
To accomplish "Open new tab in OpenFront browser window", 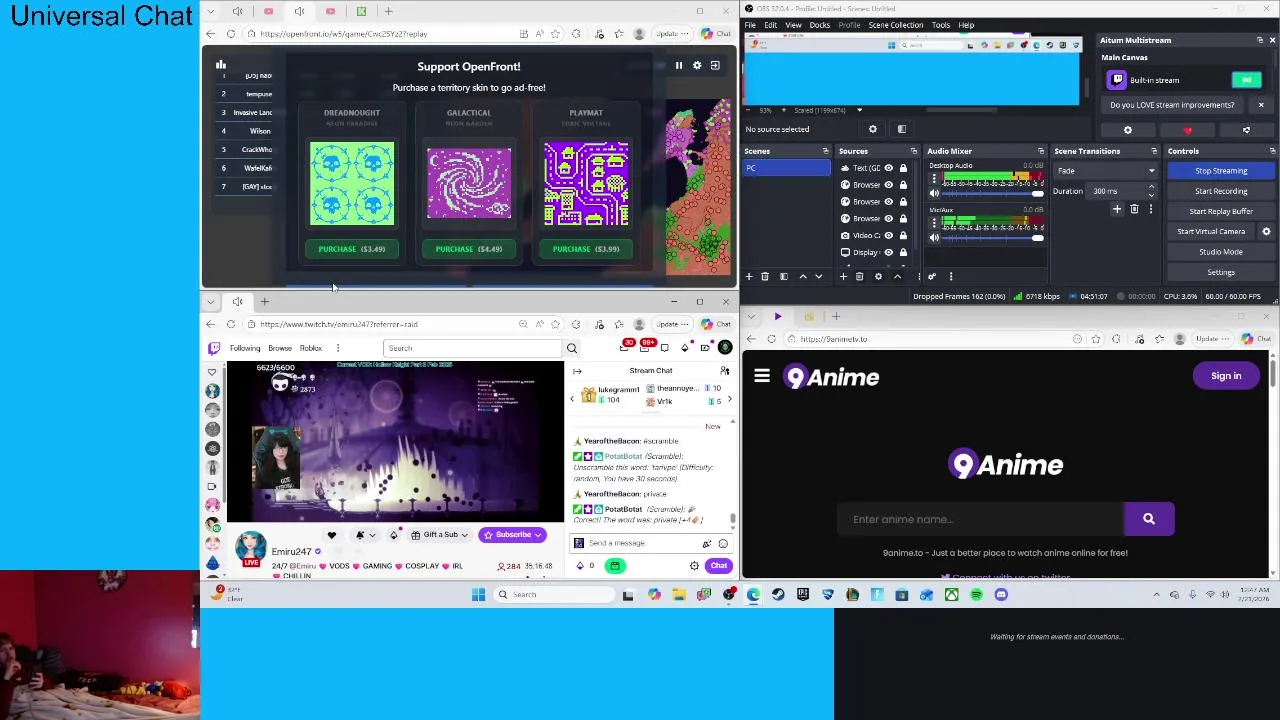I will click(x=389, y=11).
